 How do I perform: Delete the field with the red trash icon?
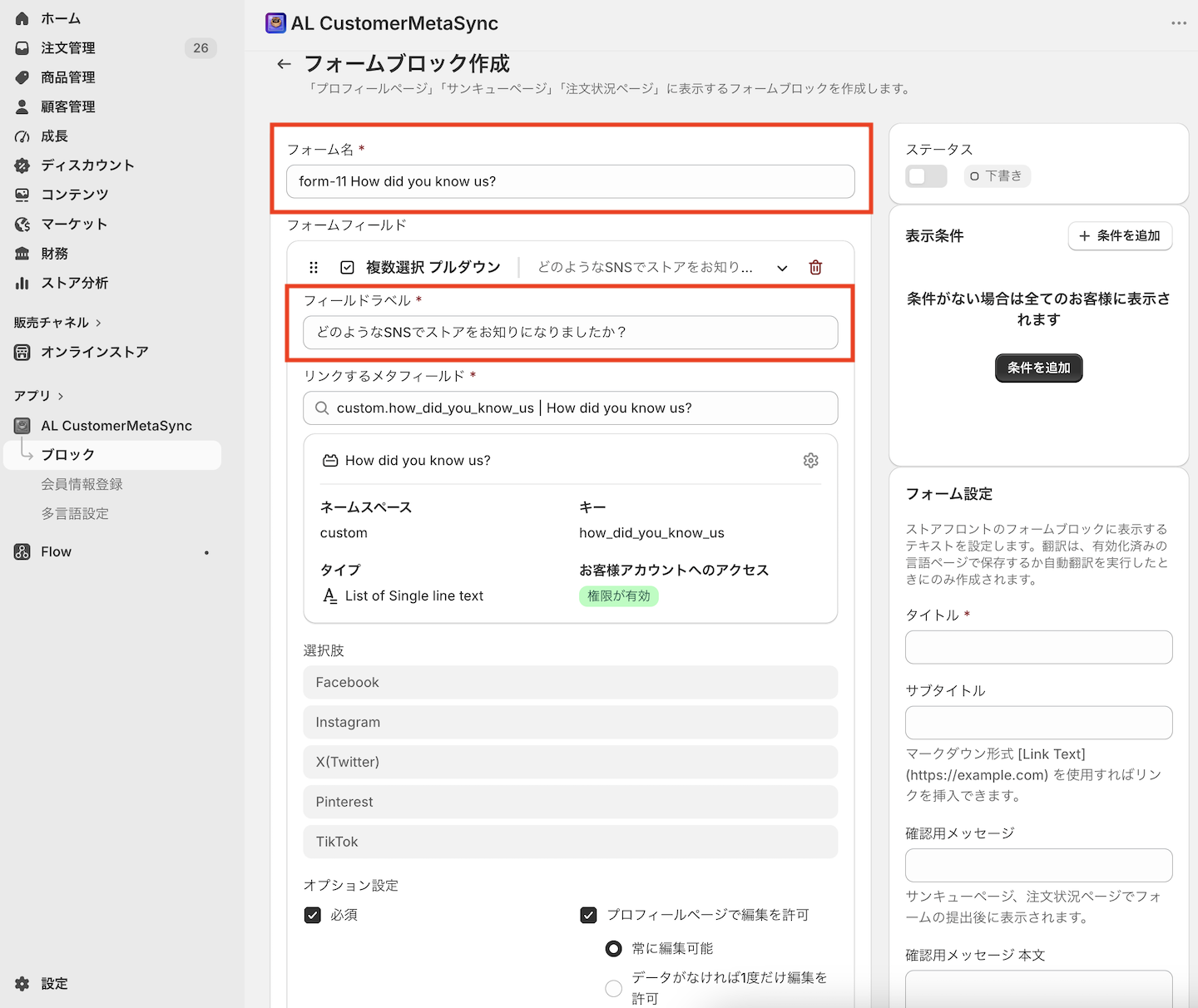click(815, 267)
